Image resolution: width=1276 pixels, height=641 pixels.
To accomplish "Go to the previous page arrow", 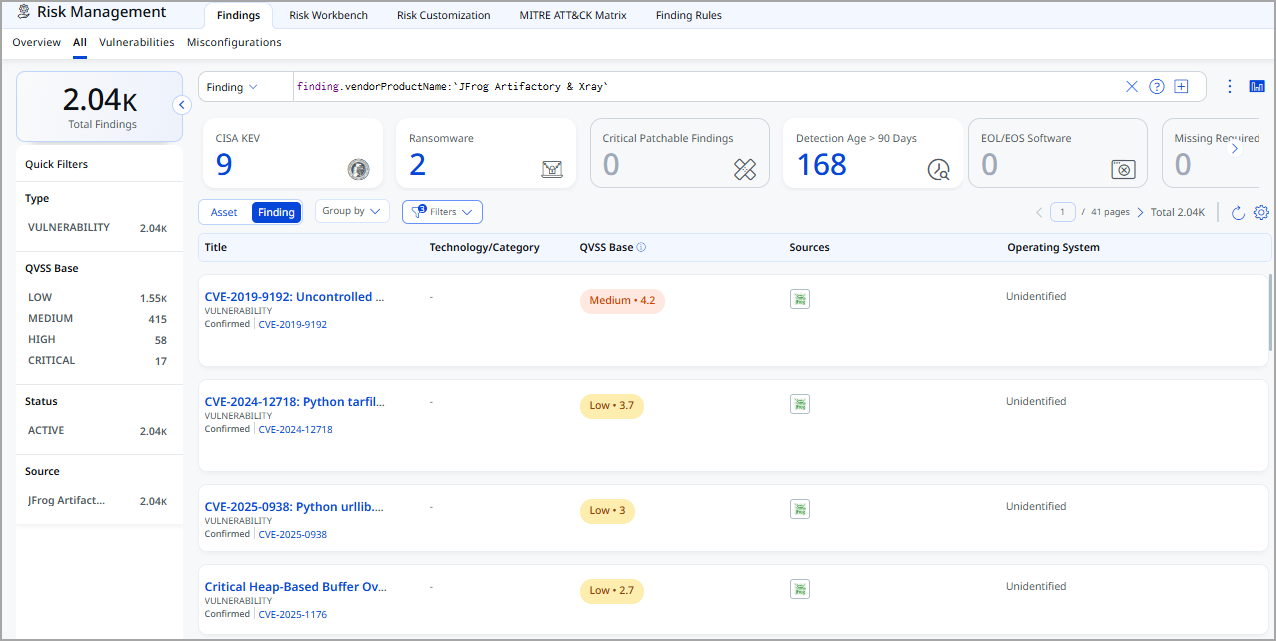I will [1039, 212].
